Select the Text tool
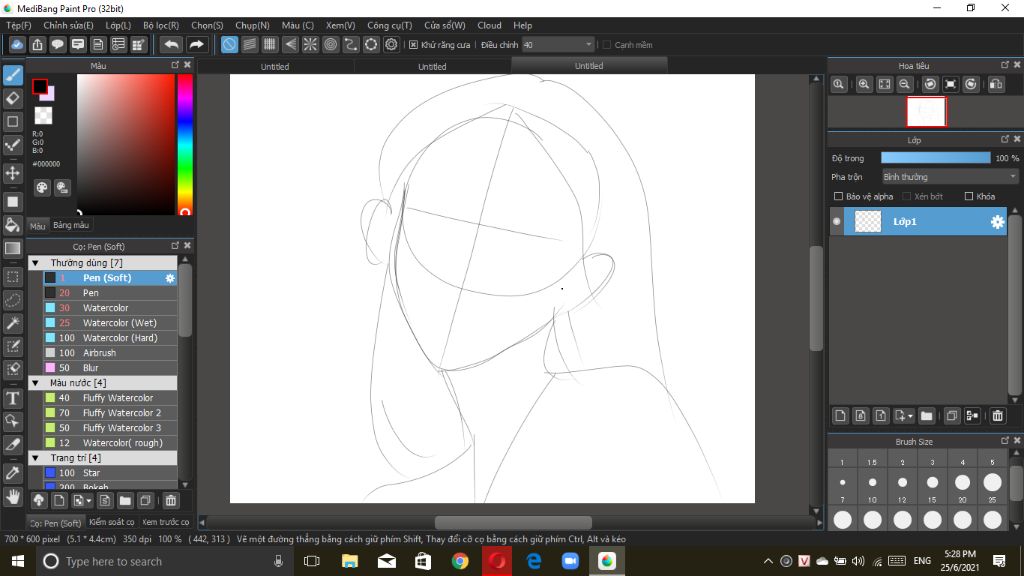 (x=12, y=398)
